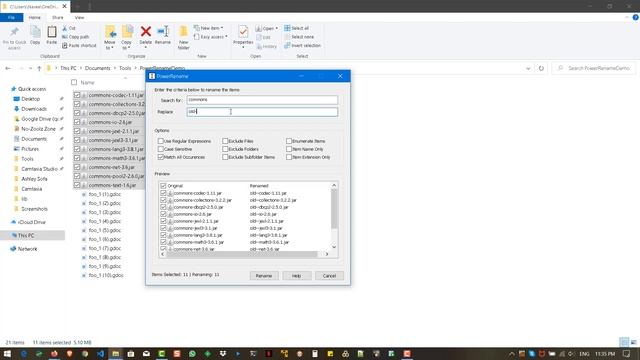Click Paste shortcut in the ribbon
The height and width of the screenshot is (360, 640).
coord(79,45)
